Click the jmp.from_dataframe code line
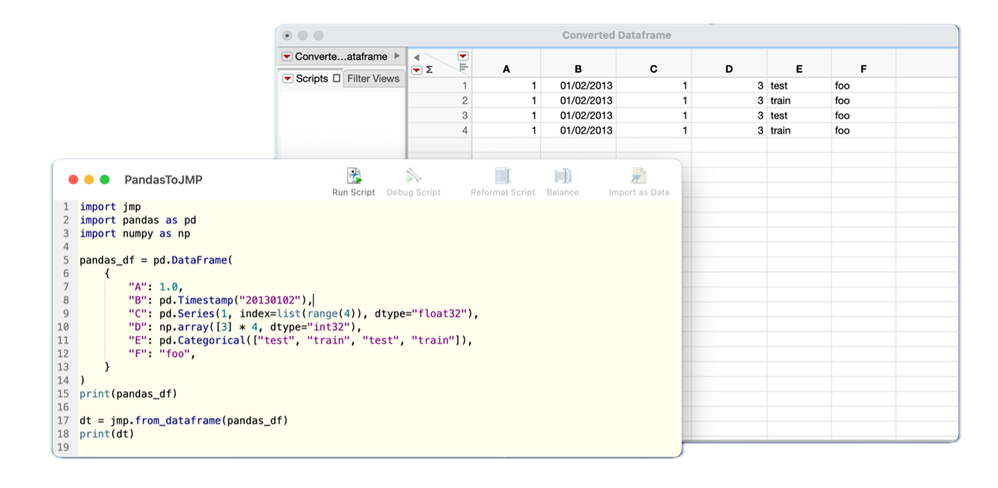998x488 pixels. [x=185, y=421]
